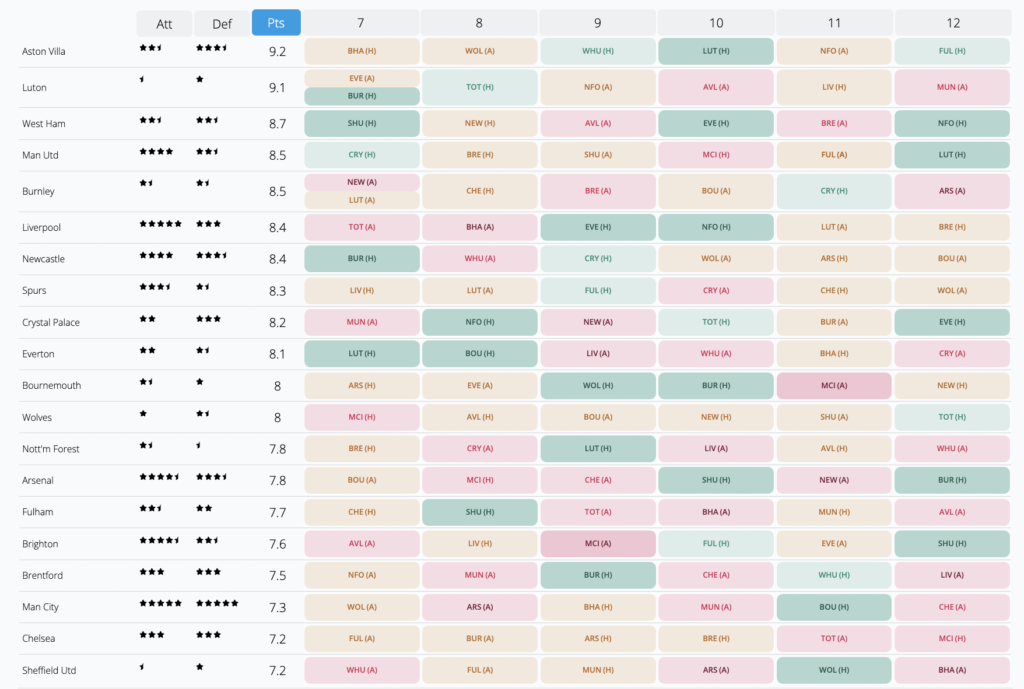Click Burnley's ARS (A) fixture cell
This screenshot has height=689, width=1024.
(x=952, y=191)
